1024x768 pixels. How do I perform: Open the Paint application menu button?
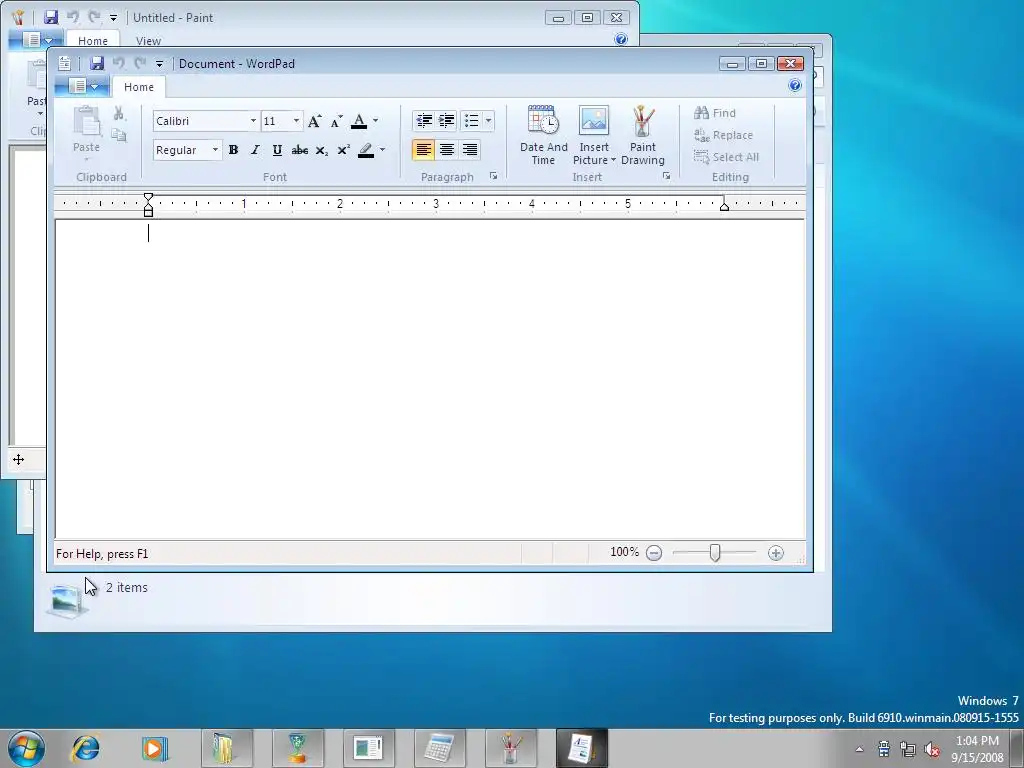pyautogui.click(x=36, y=40)
